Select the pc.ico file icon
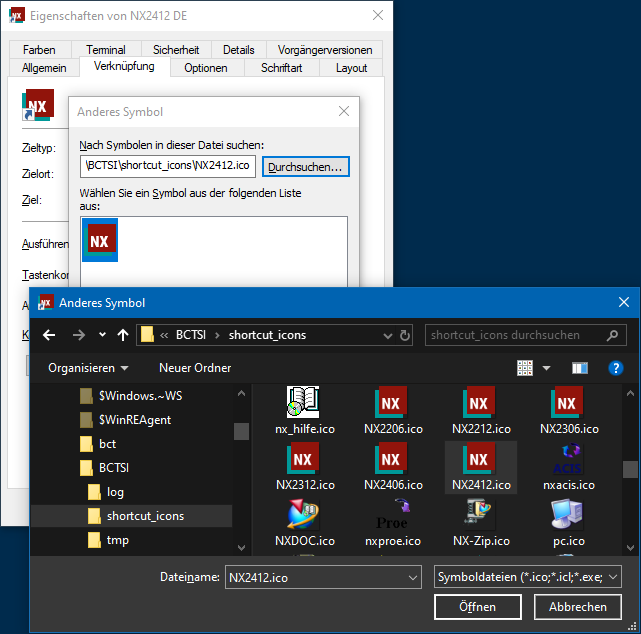Screen dimensions: 641x634 (x=567, y=514)
